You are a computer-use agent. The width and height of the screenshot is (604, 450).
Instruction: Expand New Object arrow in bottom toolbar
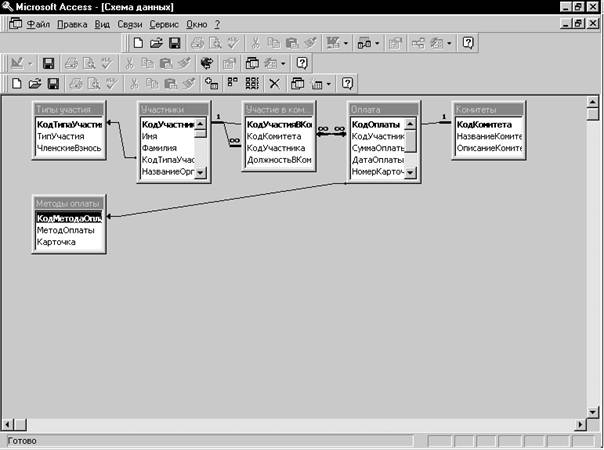(x=328, y=84)
